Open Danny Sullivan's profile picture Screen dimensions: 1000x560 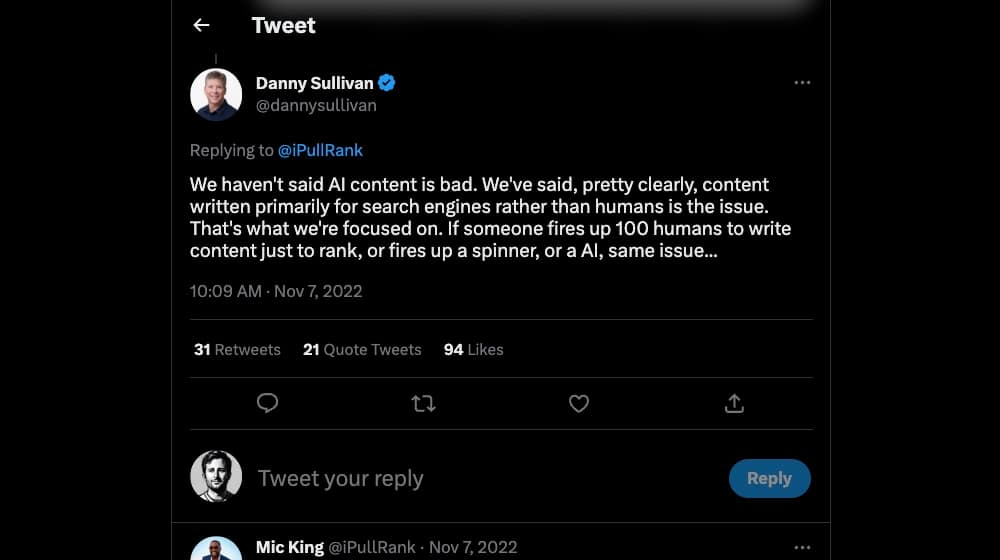pyautogui.click(x=216, y=94)
